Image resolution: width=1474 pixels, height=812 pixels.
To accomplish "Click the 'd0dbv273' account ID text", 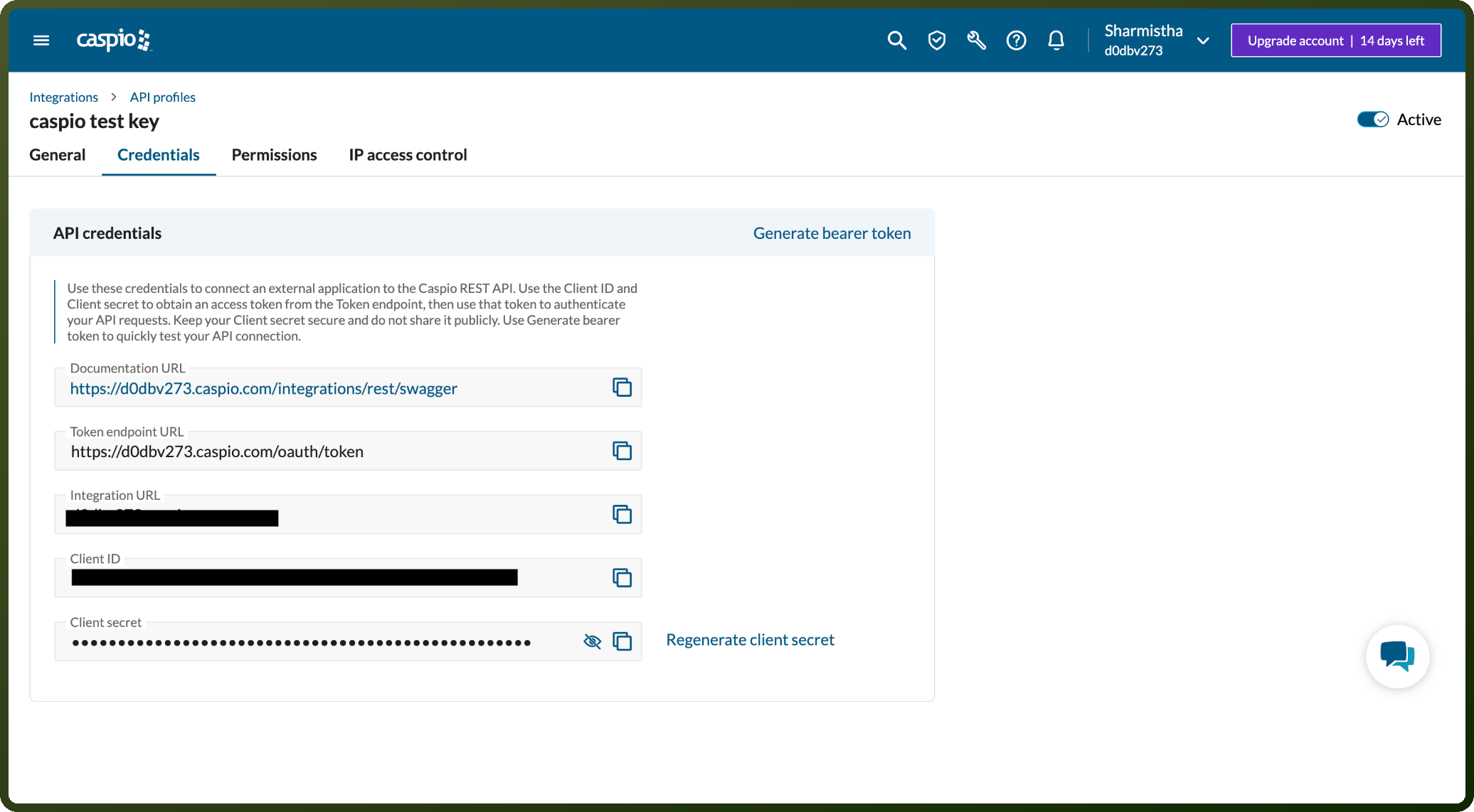I will coord(1133,50).
